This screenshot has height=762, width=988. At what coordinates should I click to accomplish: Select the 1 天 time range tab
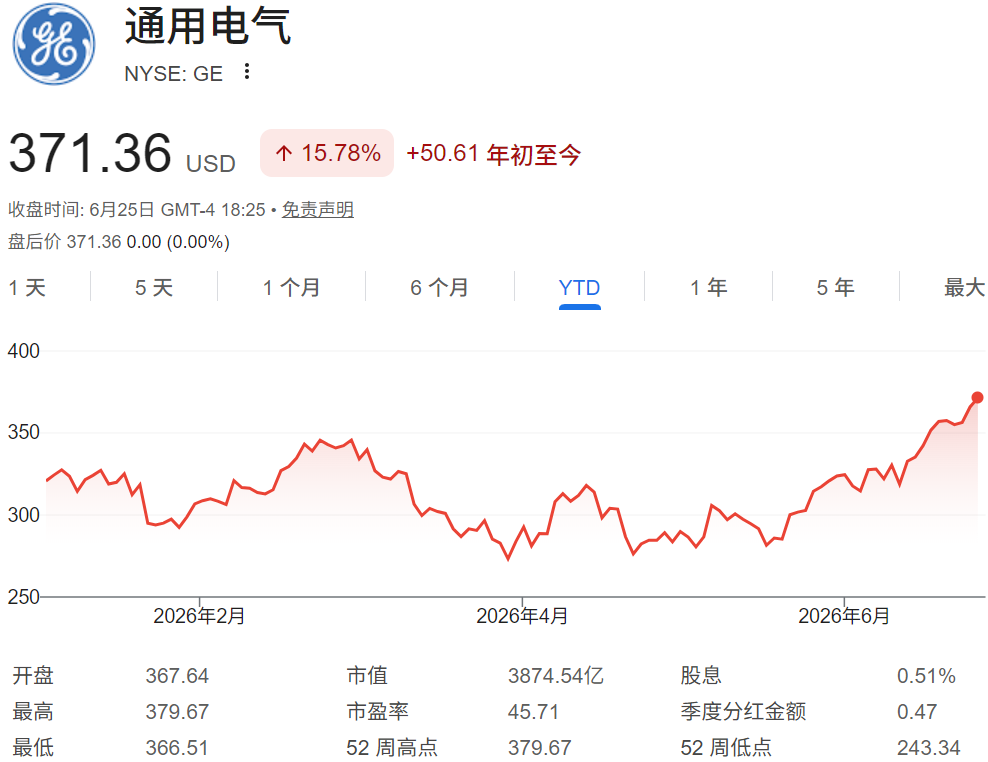27,288
